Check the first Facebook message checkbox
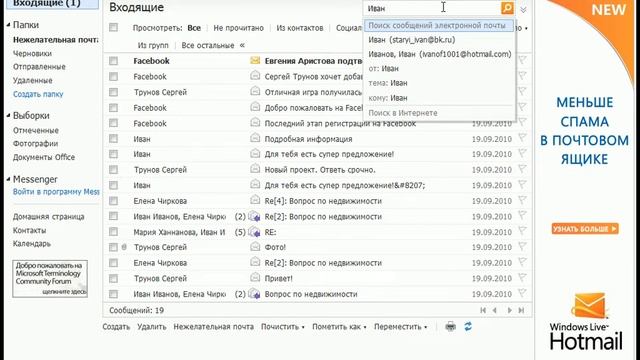The width and height of the screenshot is (640, 360). [113, 61]
